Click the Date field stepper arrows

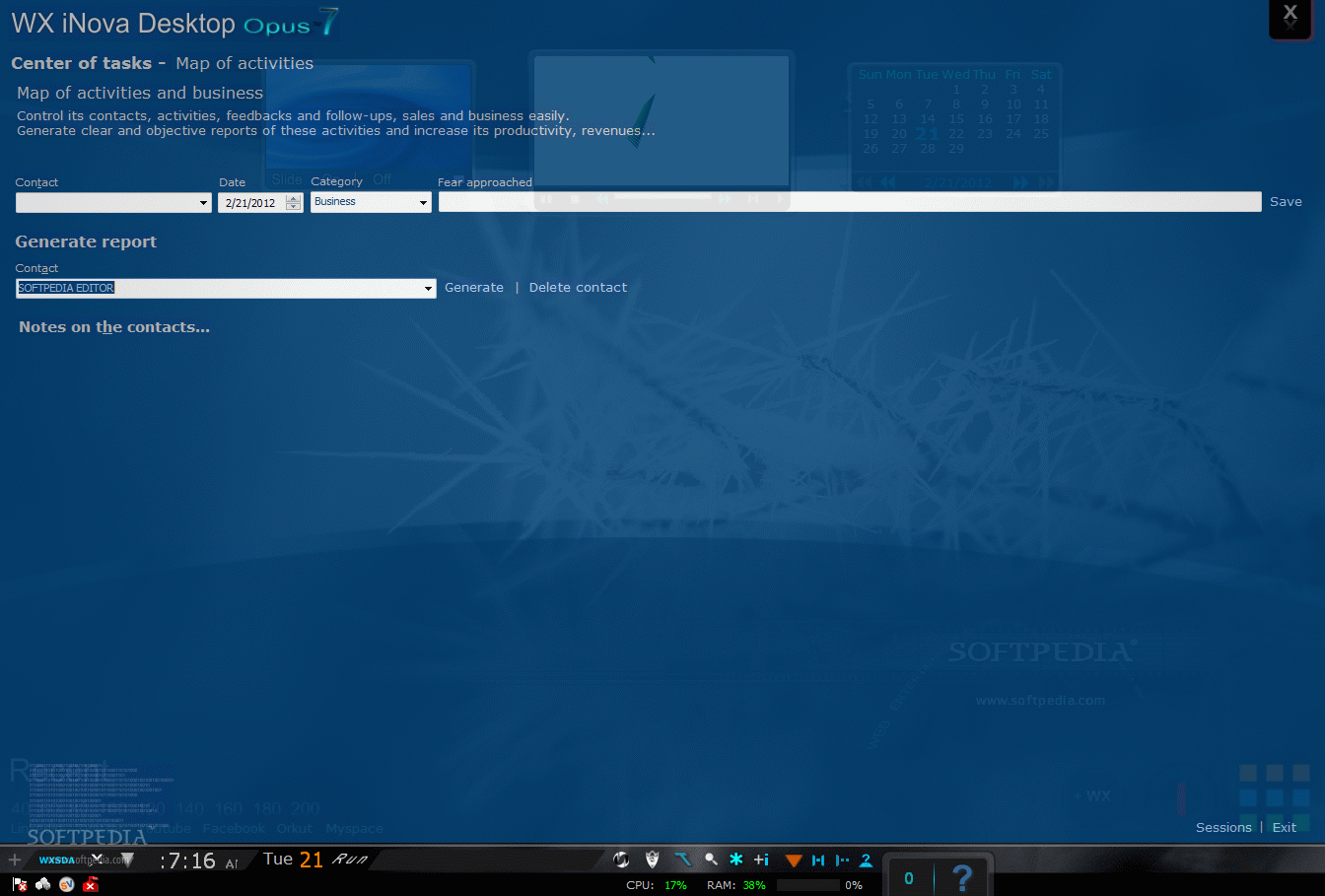click(293, 202)
